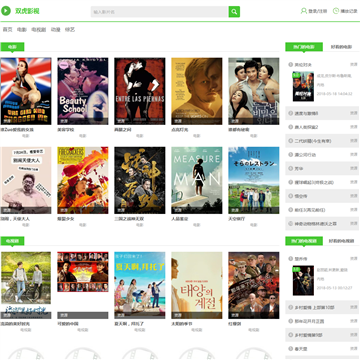
Task: Open the login/register user icon
Action: [x=304, y=11]
